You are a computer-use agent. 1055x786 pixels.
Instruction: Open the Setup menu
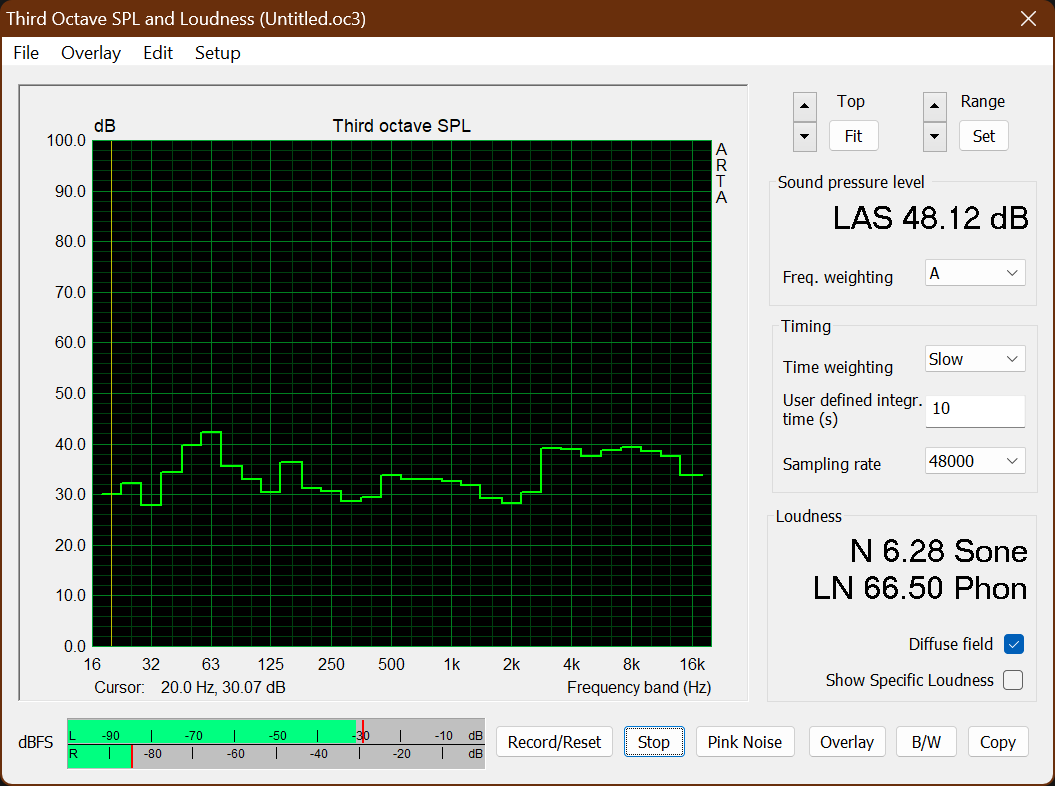click(x=217, y=52)
